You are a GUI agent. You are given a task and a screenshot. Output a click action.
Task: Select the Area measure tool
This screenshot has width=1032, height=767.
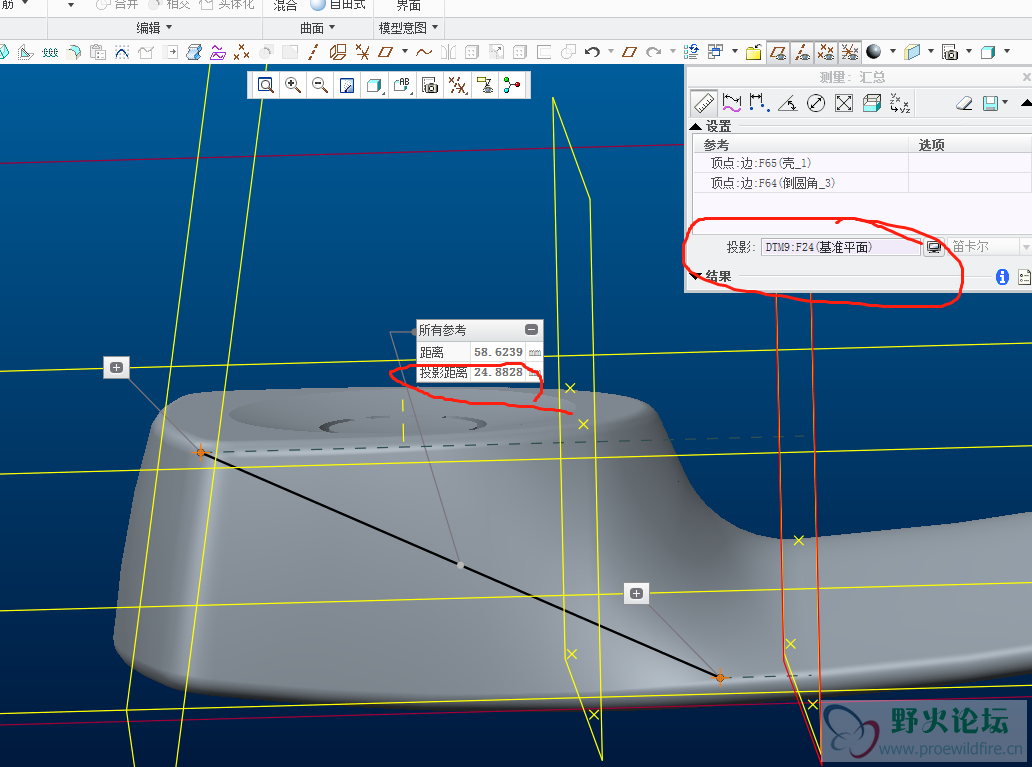tap(844, 103)
